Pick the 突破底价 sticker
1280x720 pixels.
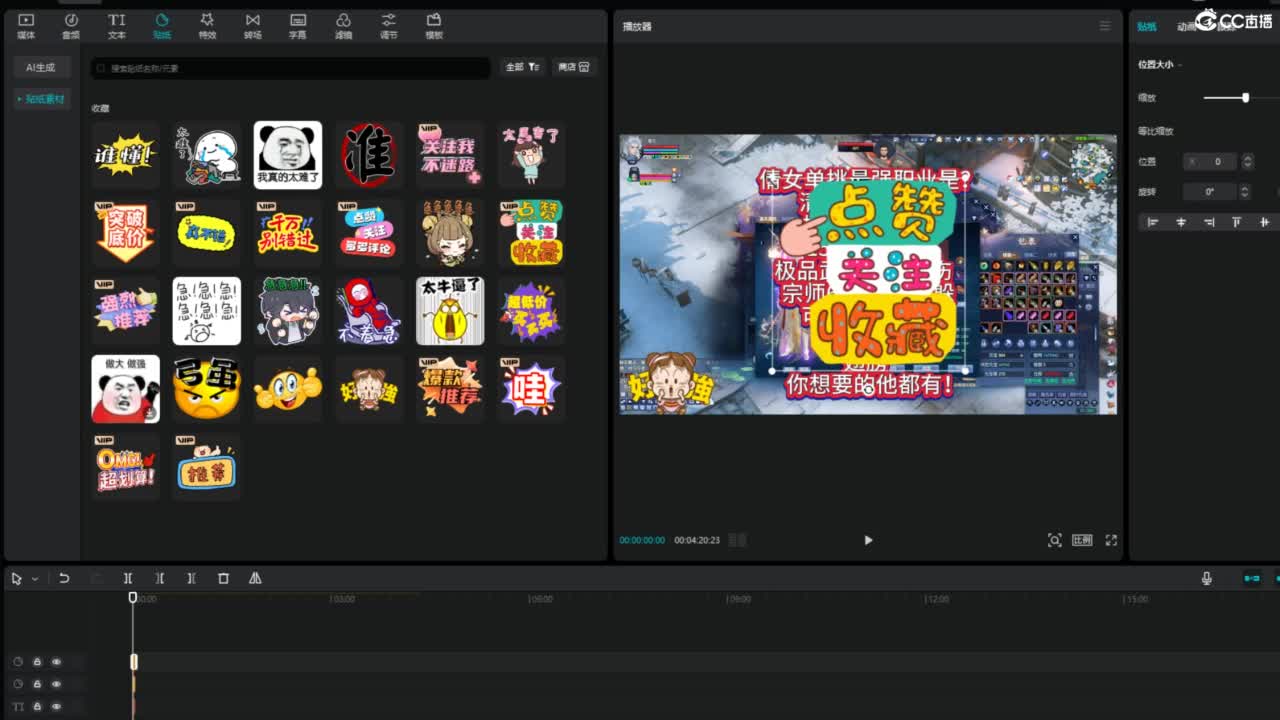pyautogui.click(x=125, y=233)
